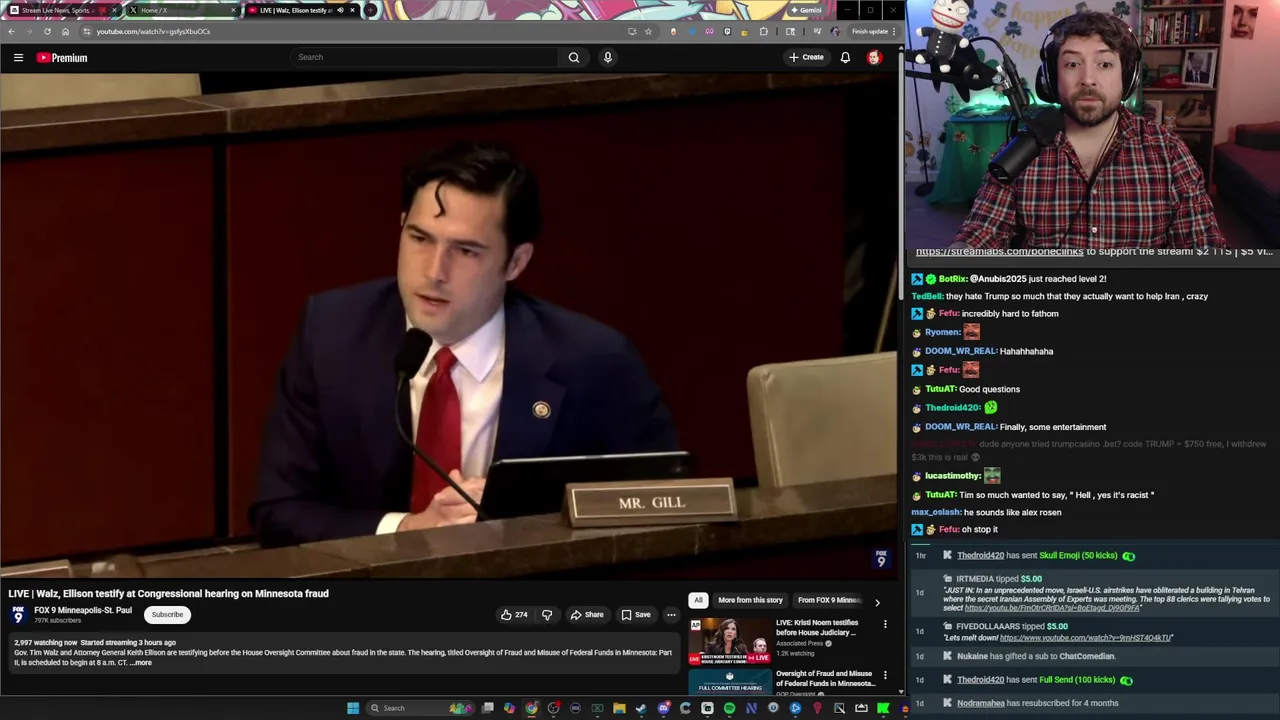Open FOX 9 Minneapolis-St. Paul channel name
Image resolution: width=1280 pixels, height=720 pixels.
[x=83, y=610]
